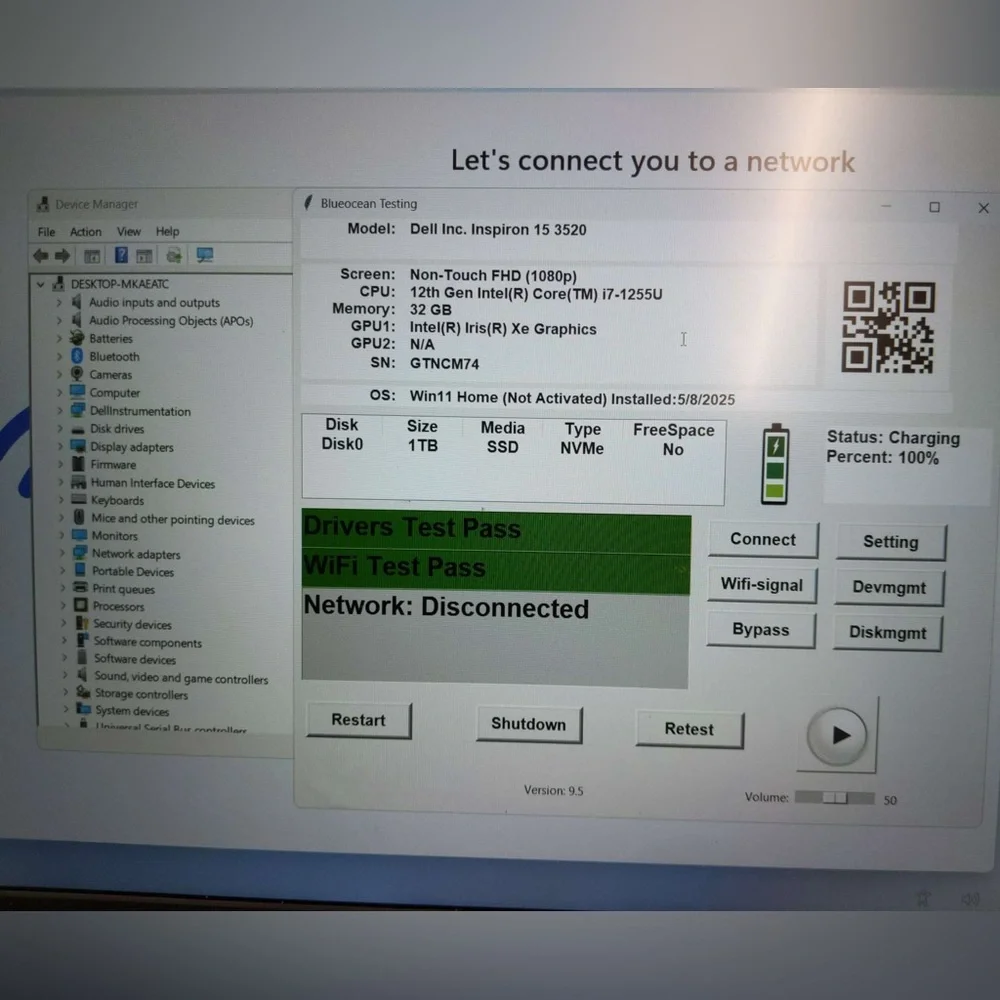Click the forward arrow in Device Manager toolbar
The width and height of the screenshot is (1000, 1000).
click(62, 256)
